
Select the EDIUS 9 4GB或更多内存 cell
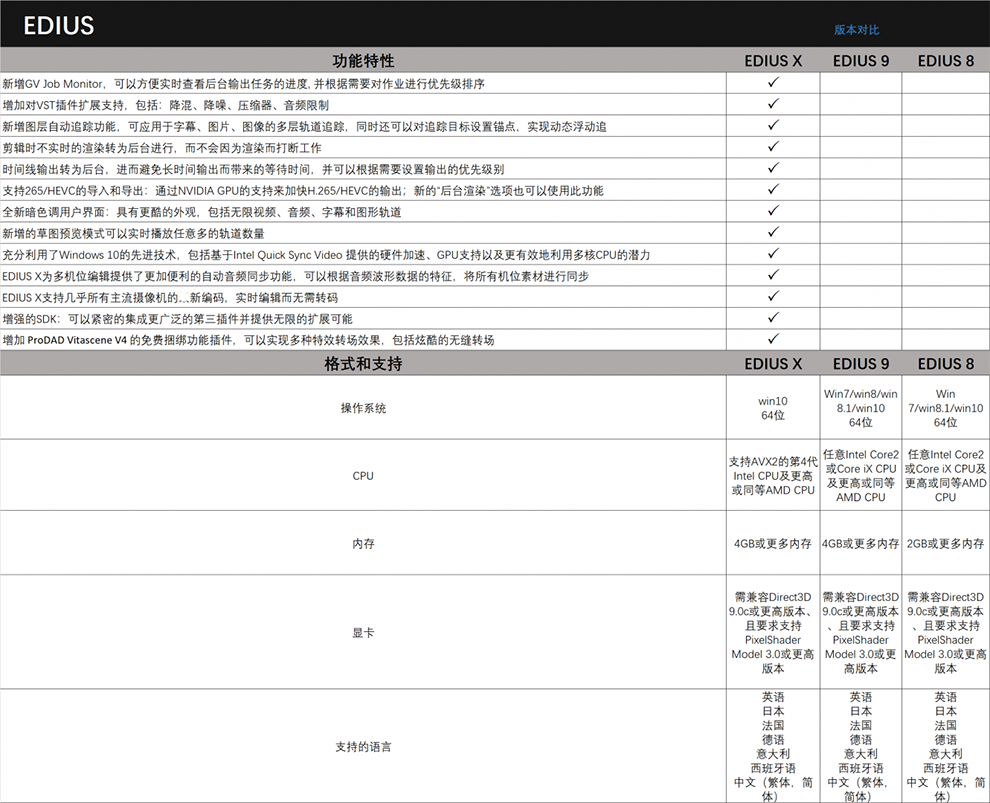861,544
